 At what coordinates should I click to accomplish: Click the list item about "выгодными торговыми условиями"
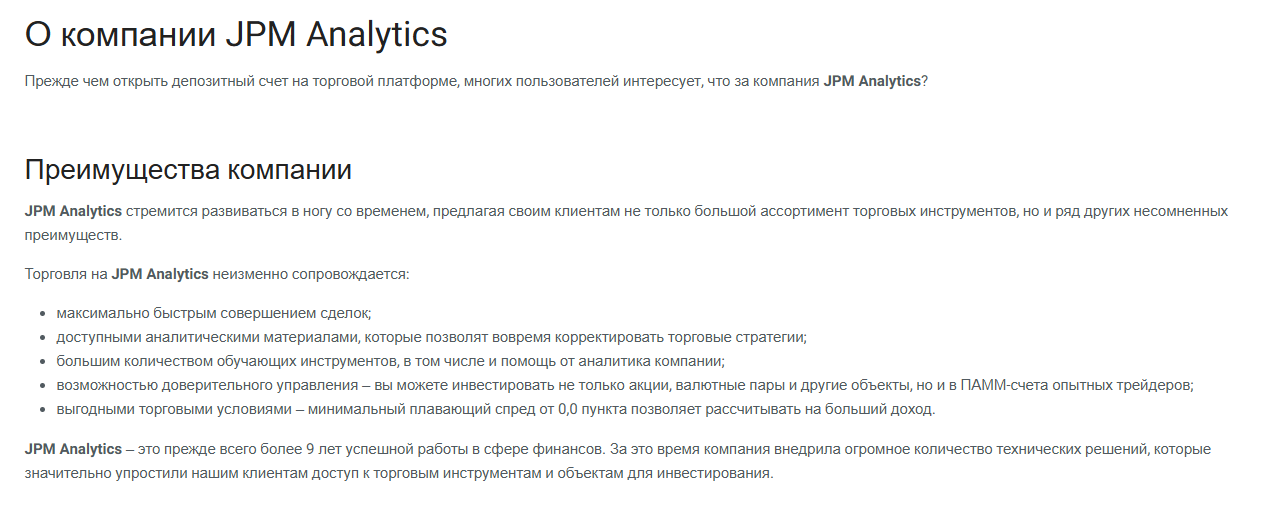pos(495,409)
